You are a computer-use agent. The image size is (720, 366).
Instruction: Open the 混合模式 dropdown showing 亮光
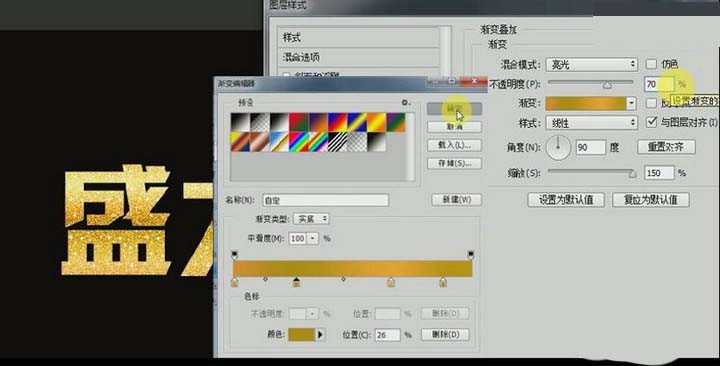[591, 64]
